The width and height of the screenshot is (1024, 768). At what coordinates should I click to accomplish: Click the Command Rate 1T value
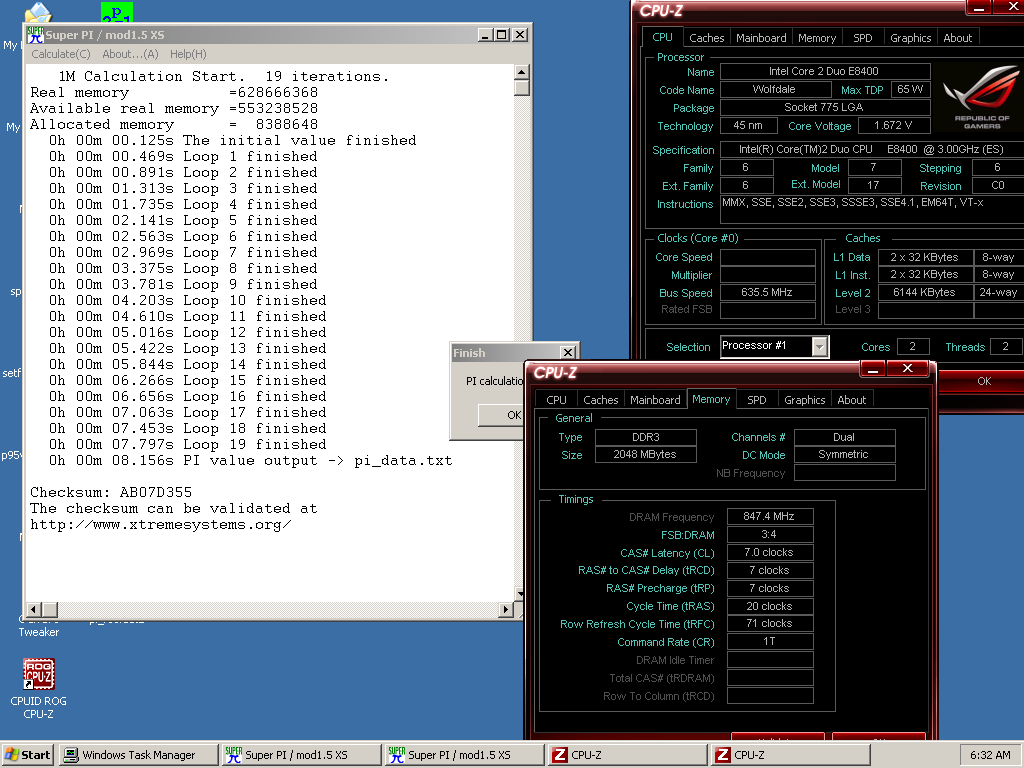[770, 642]
